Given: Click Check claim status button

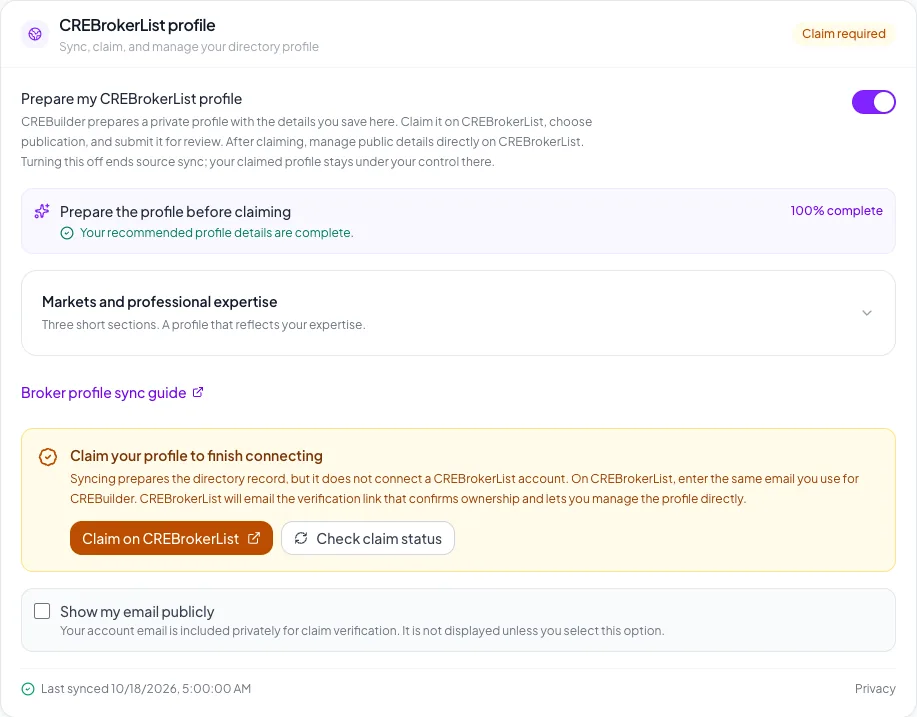Looking at the screenshot, I should point(368,538).
